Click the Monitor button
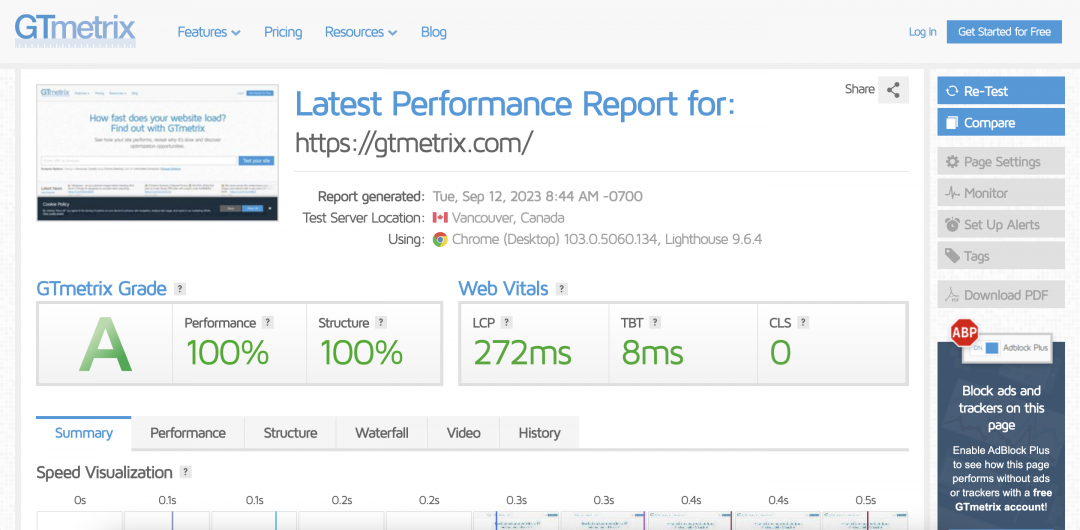 click(x=1001, y=193)
